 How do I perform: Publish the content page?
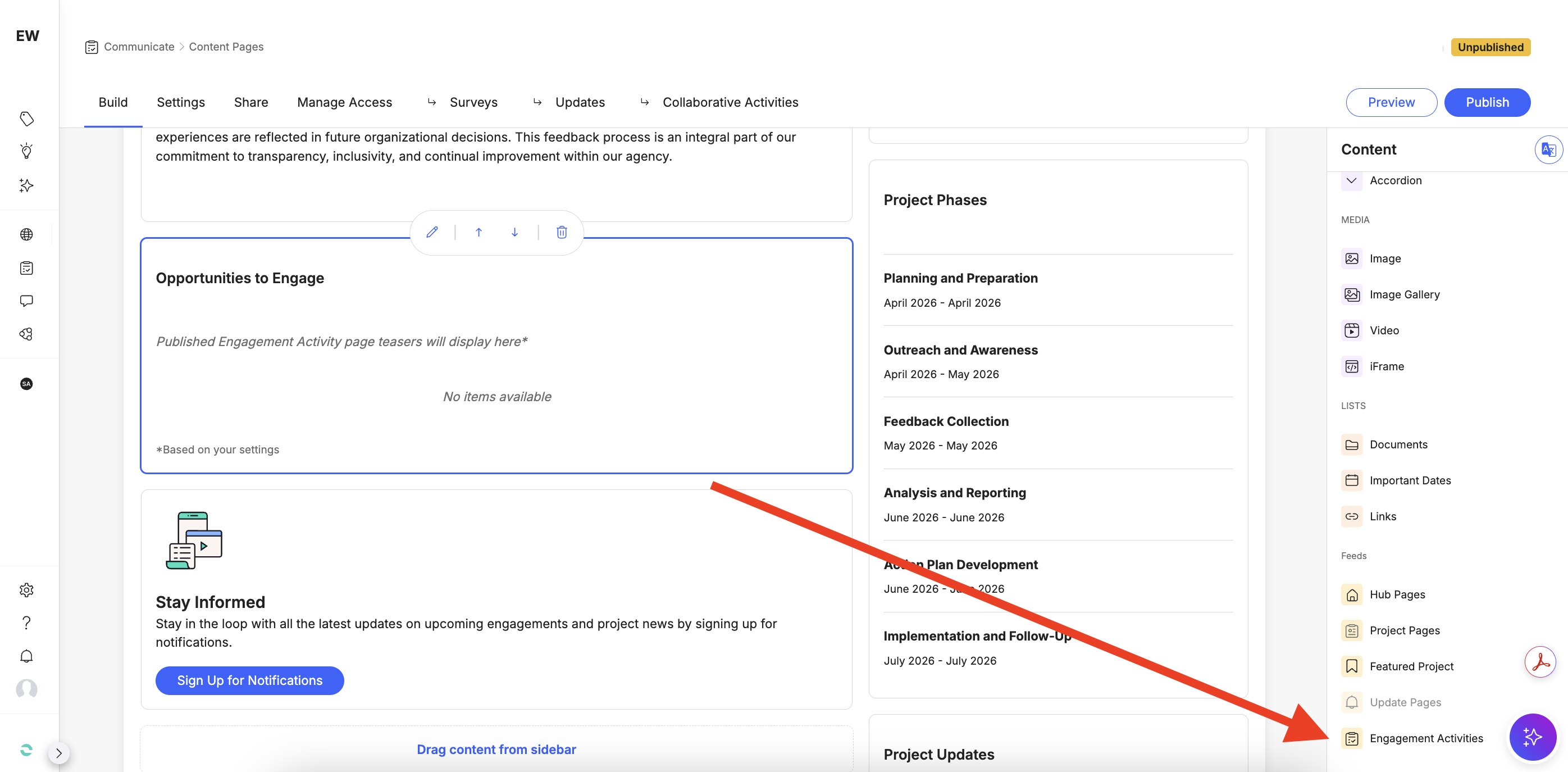tap(1487, 102)
